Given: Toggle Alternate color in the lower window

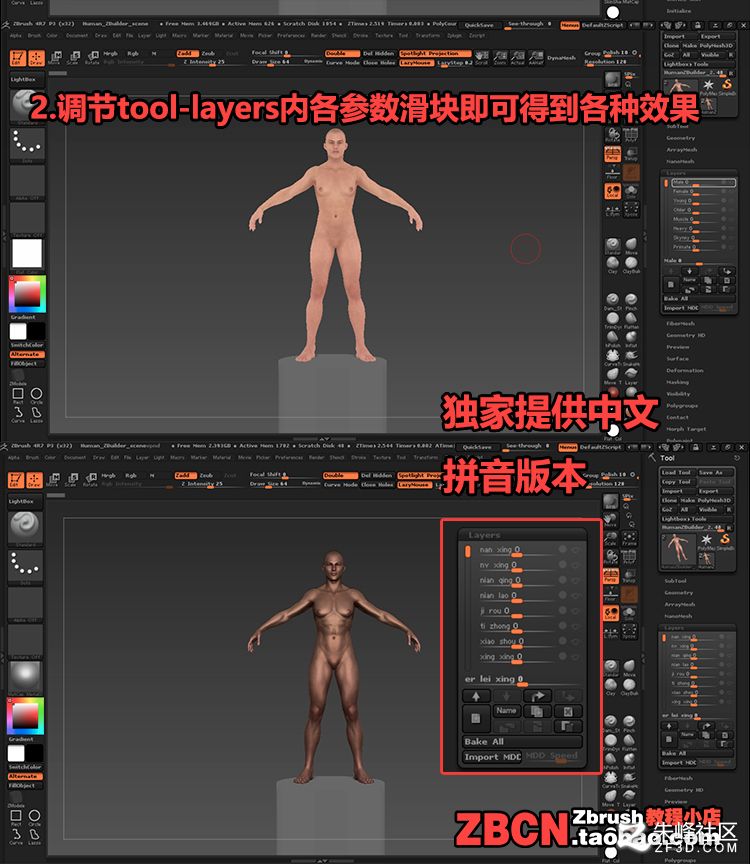Looking at the screenshot, I should (x=25, y=776).
